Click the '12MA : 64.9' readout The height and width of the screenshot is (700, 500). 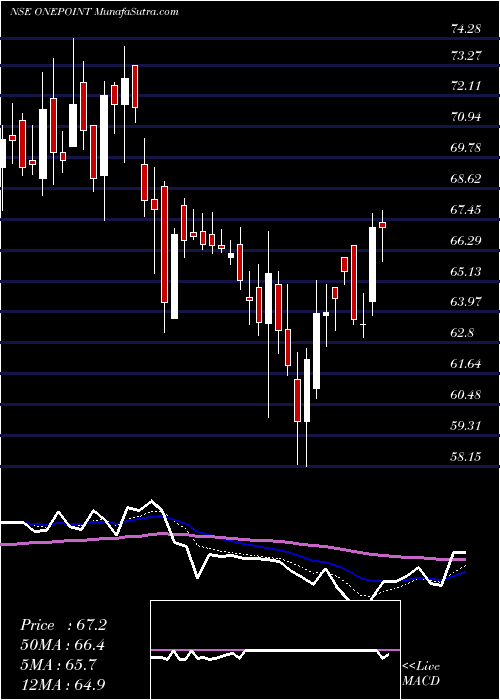65,684
